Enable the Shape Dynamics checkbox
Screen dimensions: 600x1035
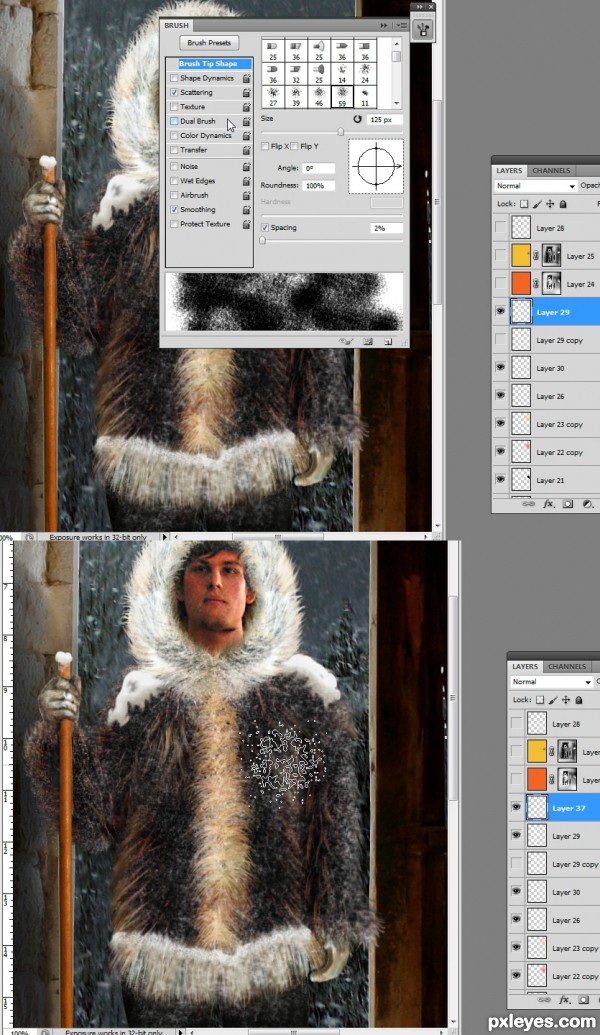coord(174,78)
